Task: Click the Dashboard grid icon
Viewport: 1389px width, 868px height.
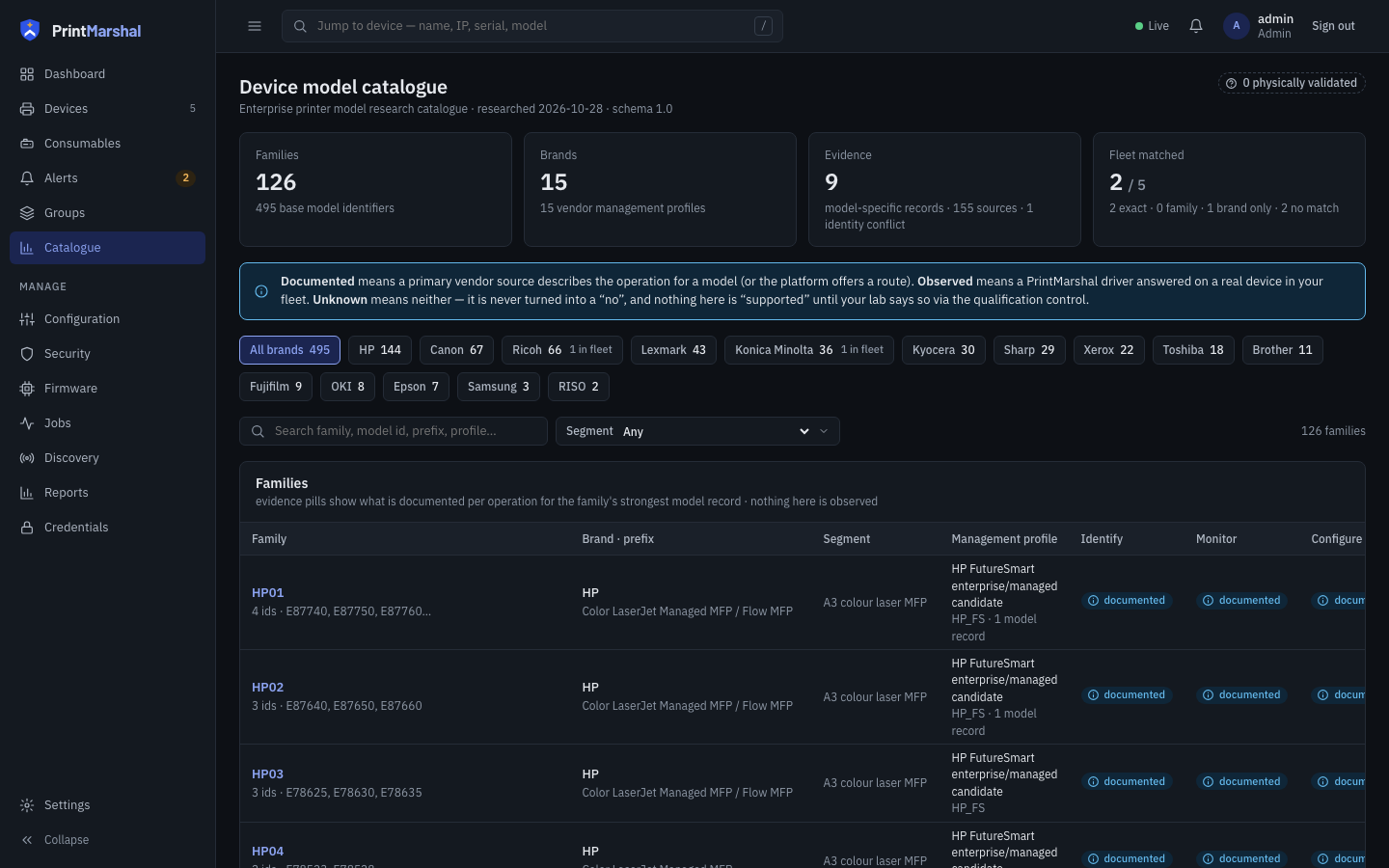Action: tap(27, 74)
